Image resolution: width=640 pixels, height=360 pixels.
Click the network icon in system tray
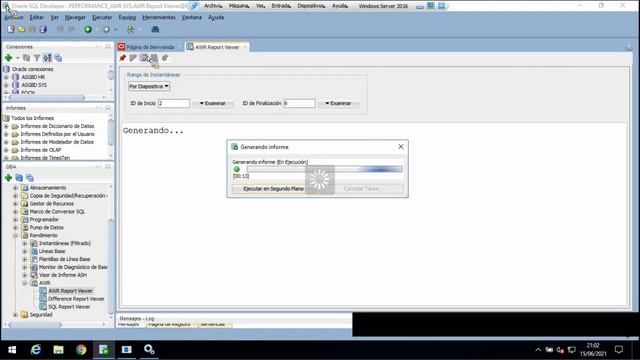[x=571, y=350]
